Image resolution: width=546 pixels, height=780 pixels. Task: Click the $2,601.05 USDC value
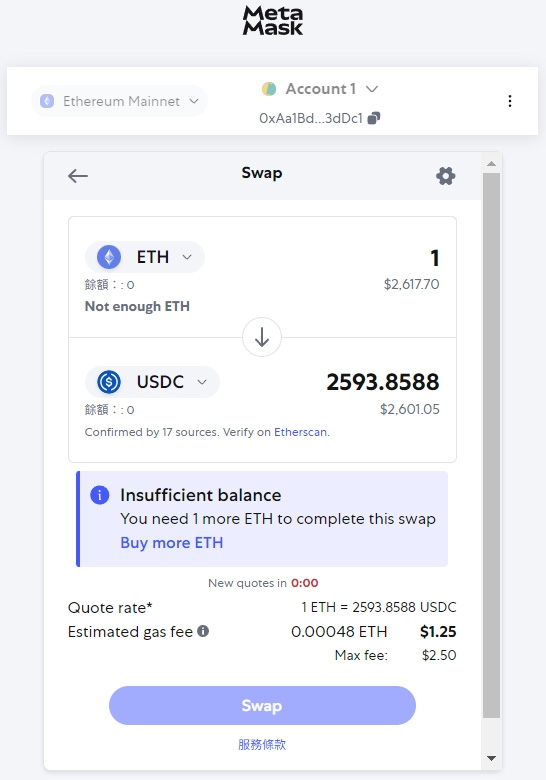410,409
